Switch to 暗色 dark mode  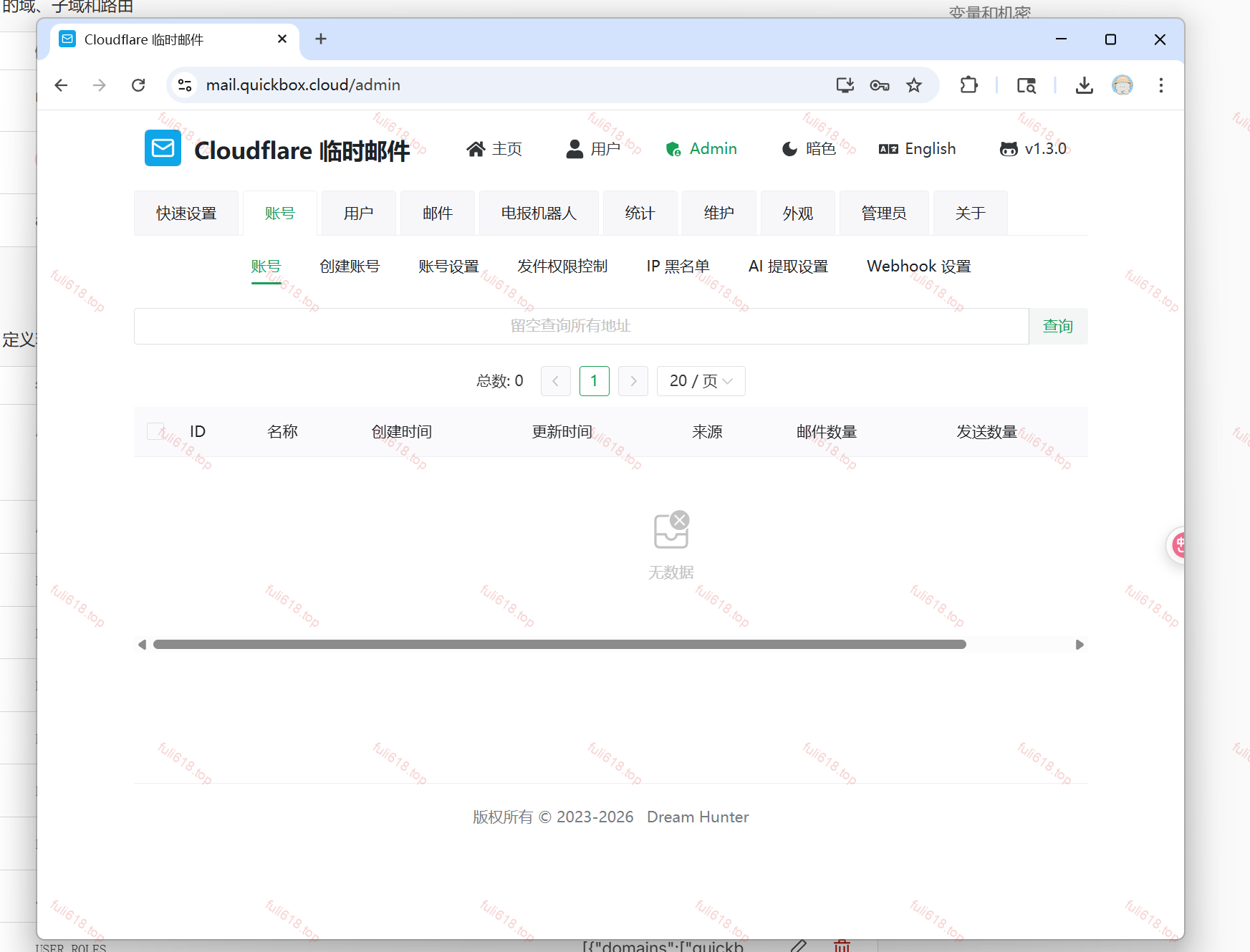pos(809,149)
